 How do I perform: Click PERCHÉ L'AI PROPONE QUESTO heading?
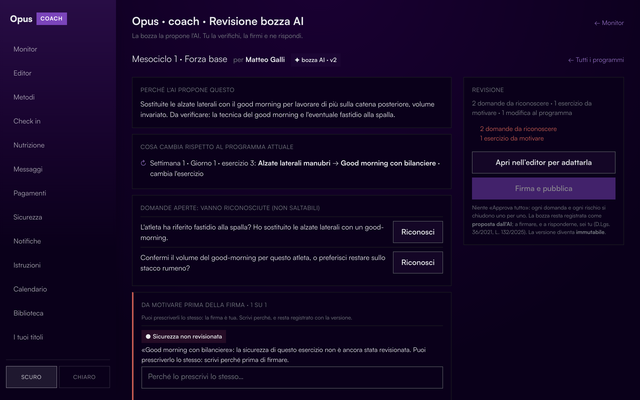point(187,90)
